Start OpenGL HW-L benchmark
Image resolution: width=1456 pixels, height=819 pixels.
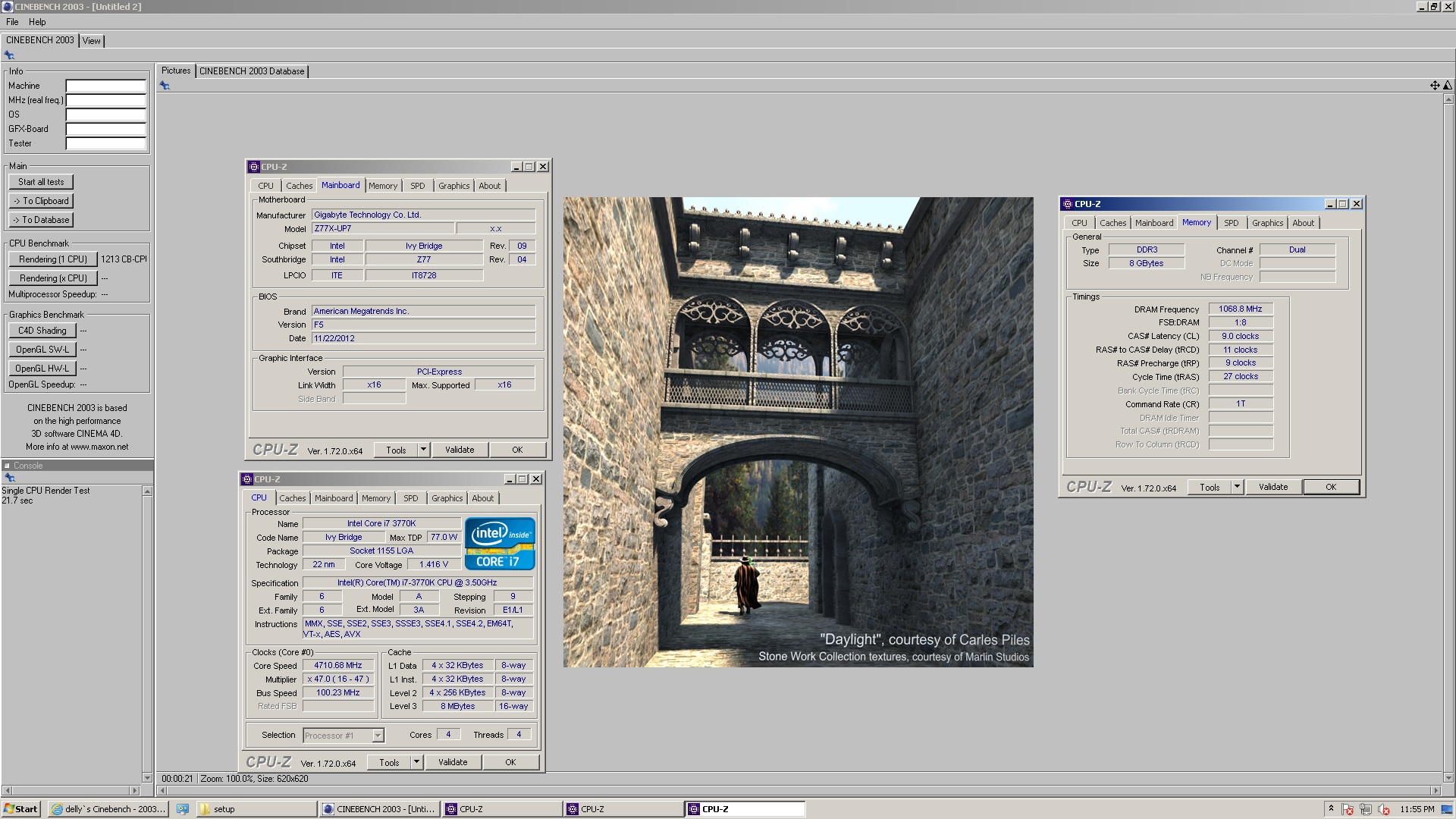[x=42, y=369]
